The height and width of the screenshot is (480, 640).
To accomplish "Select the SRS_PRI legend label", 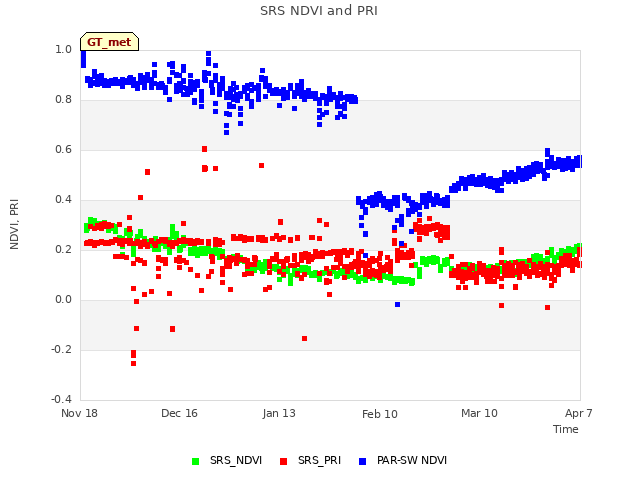I will coord(319,460).
